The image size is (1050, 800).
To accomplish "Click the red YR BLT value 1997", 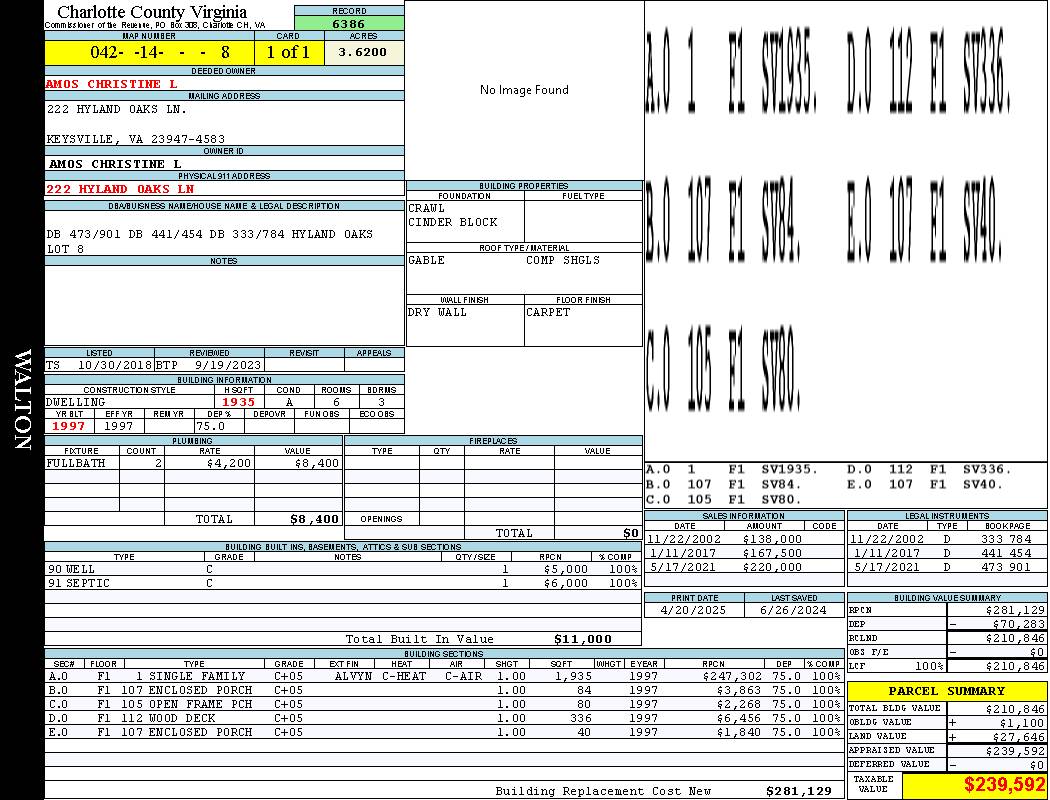I will (x=68, y=426).
